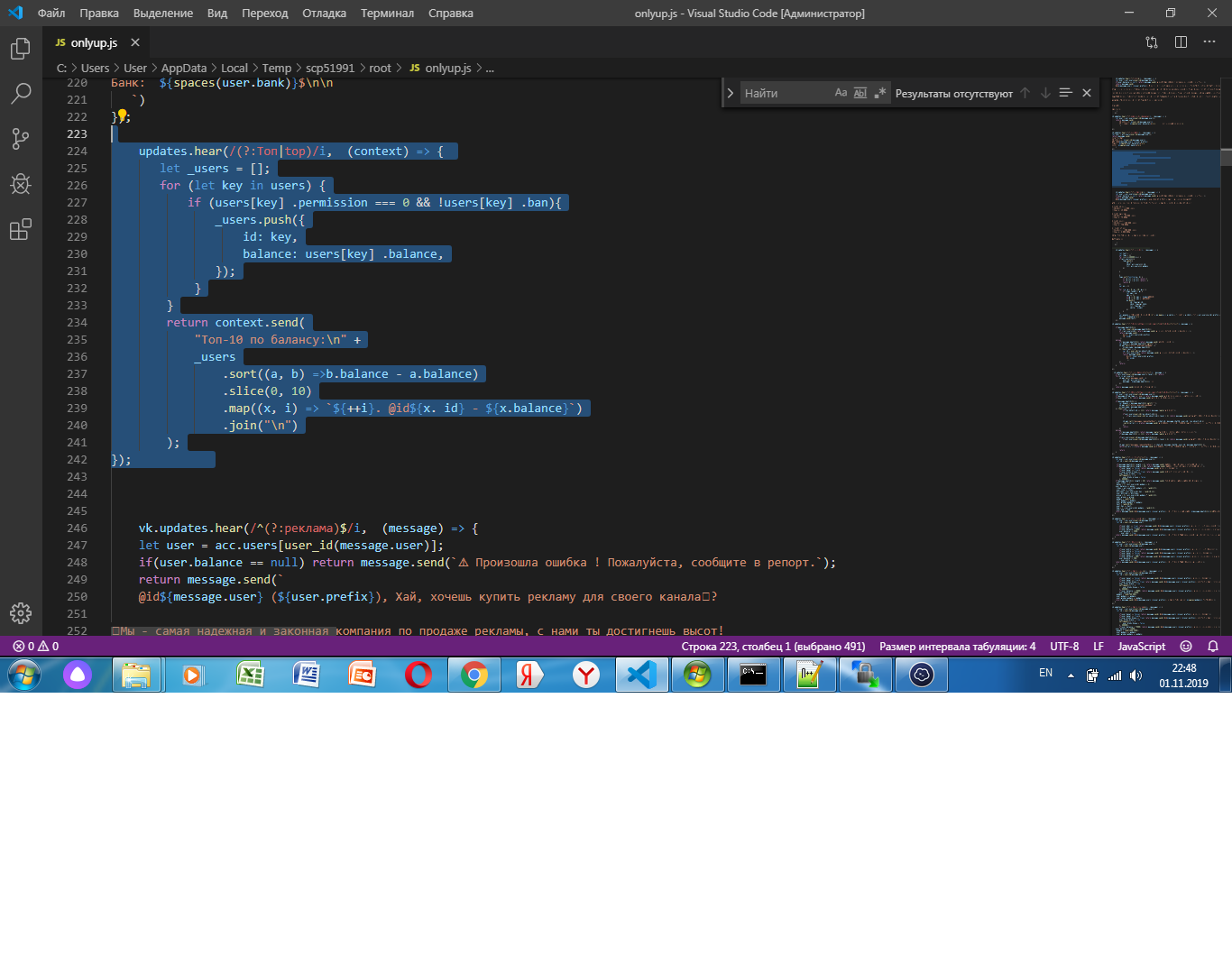The width and height of the screenshot is (1232, 974).
Task: Open Opera browser from the taskbar
Action: click(x=418, y=675)
